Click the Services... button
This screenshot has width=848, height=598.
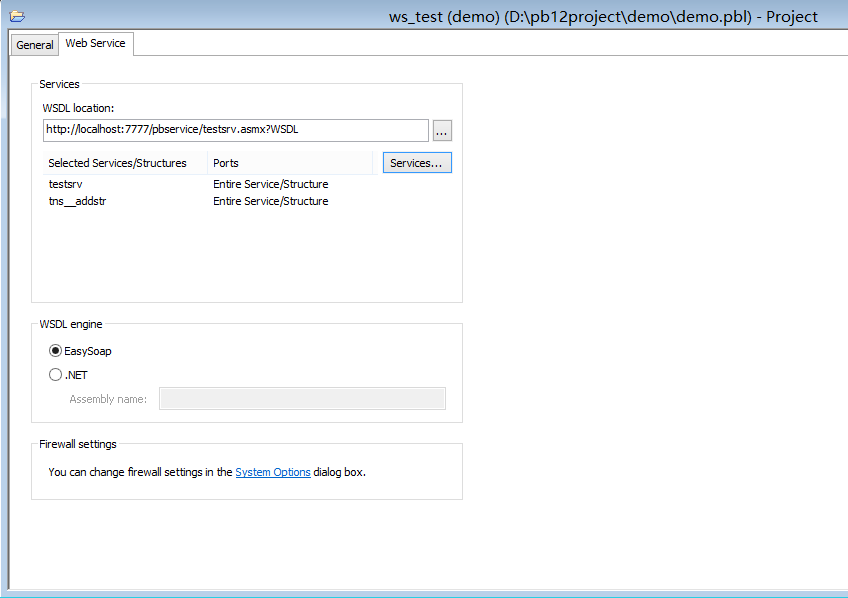(416, 162)
